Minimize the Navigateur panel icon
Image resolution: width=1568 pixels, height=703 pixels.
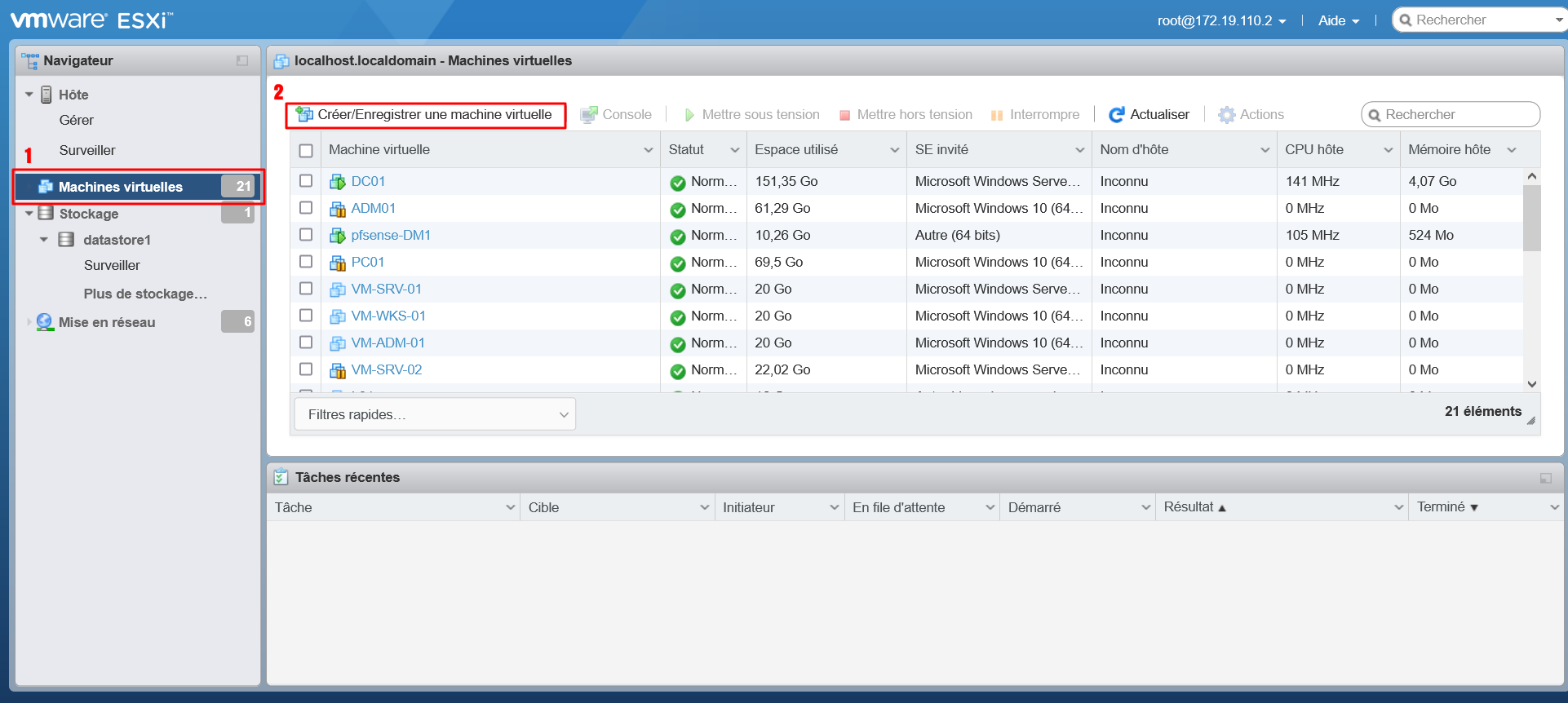point(242,60)
